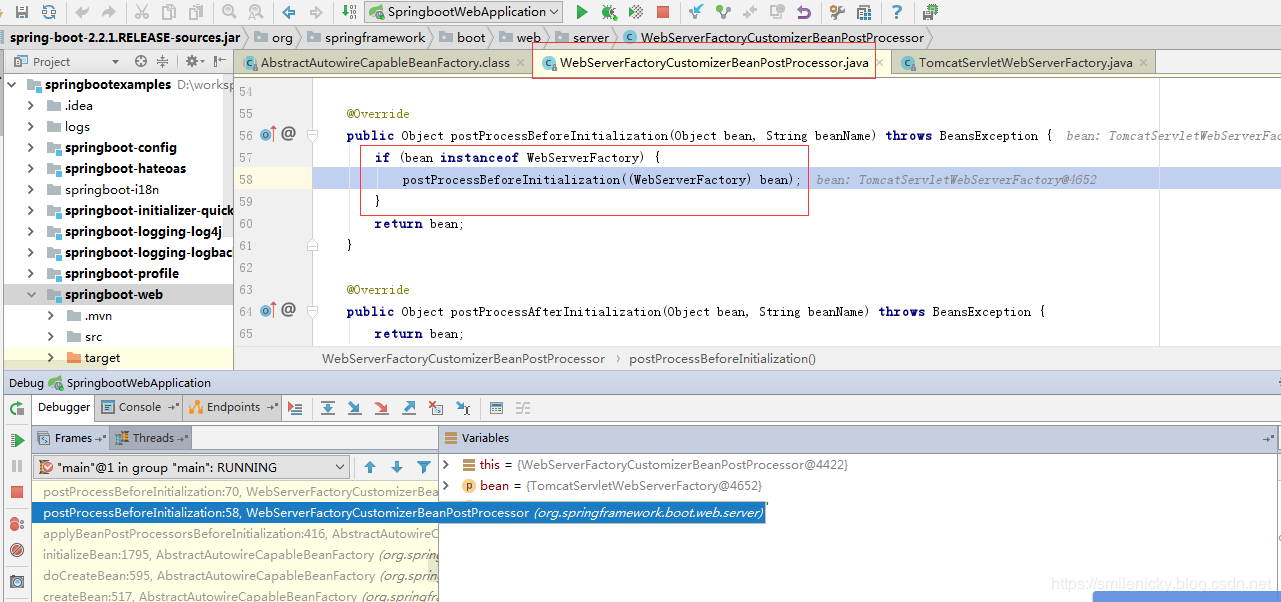Expand the src folder
1281x602 pixels.
50,336
